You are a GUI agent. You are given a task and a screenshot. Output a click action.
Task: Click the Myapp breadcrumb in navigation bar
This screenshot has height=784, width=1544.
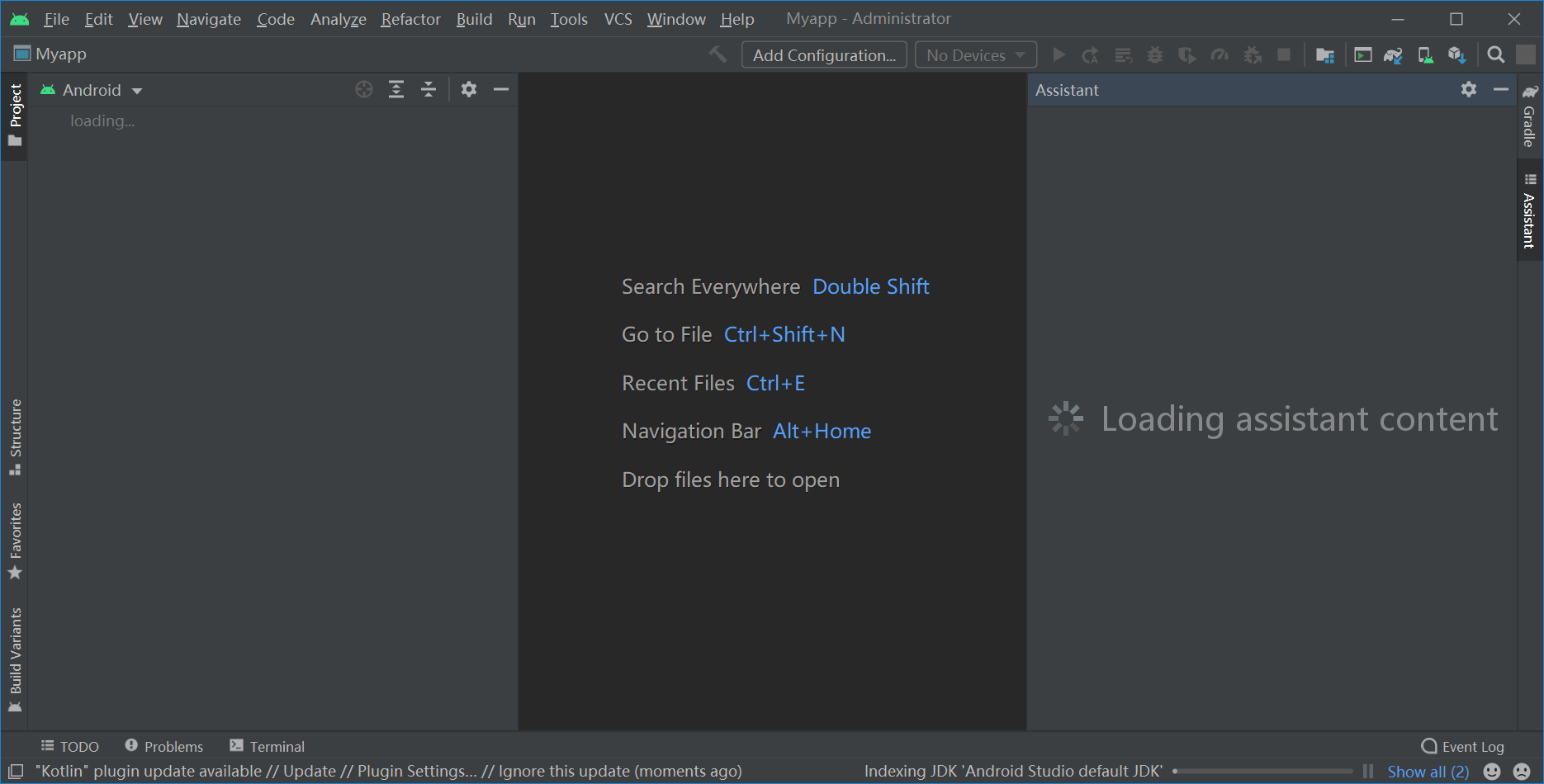coord(51,54)
